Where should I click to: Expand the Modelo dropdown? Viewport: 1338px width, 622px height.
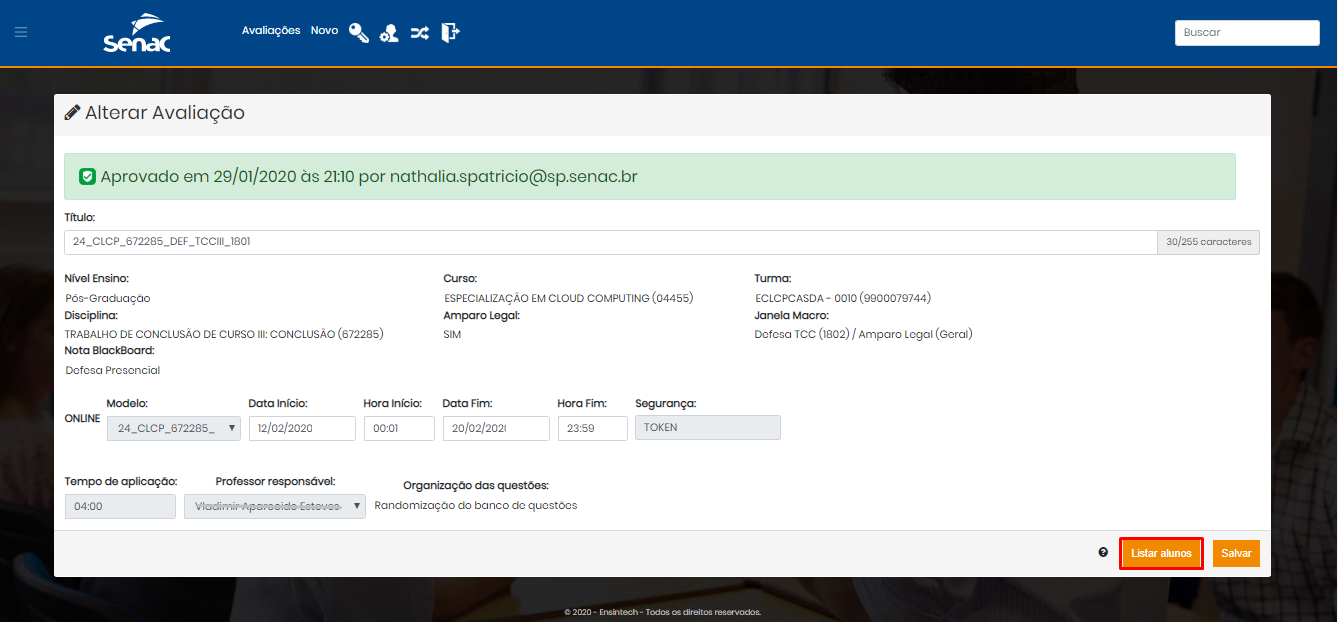173,428
